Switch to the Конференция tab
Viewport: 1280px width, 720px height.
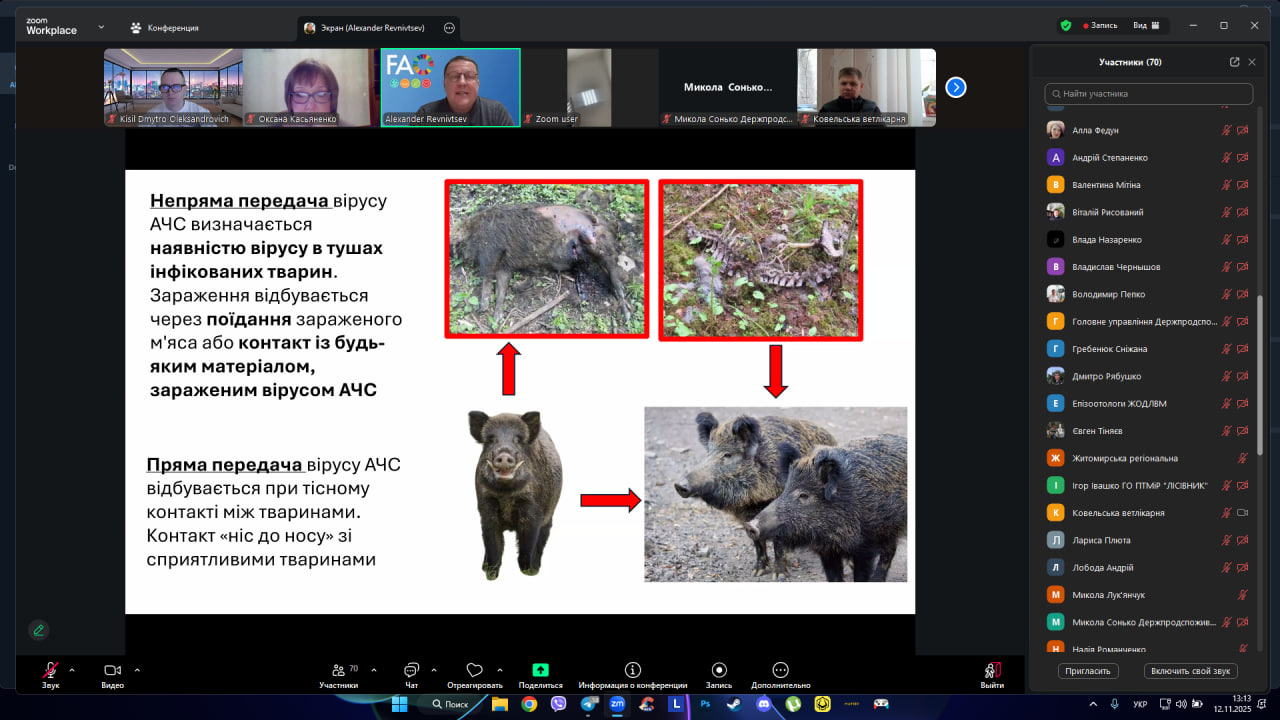pos(165,28)
